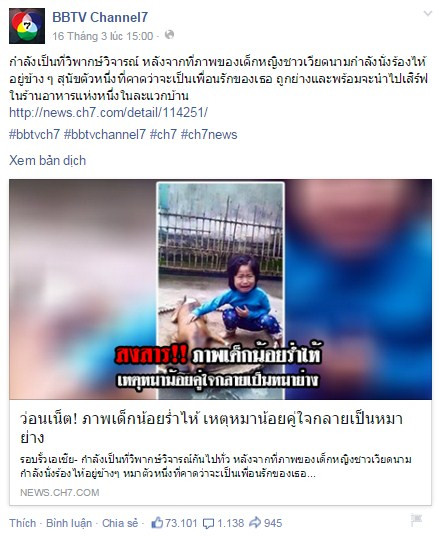
Task: Select the #ch7news hashtag
Action: pos(209,134)
